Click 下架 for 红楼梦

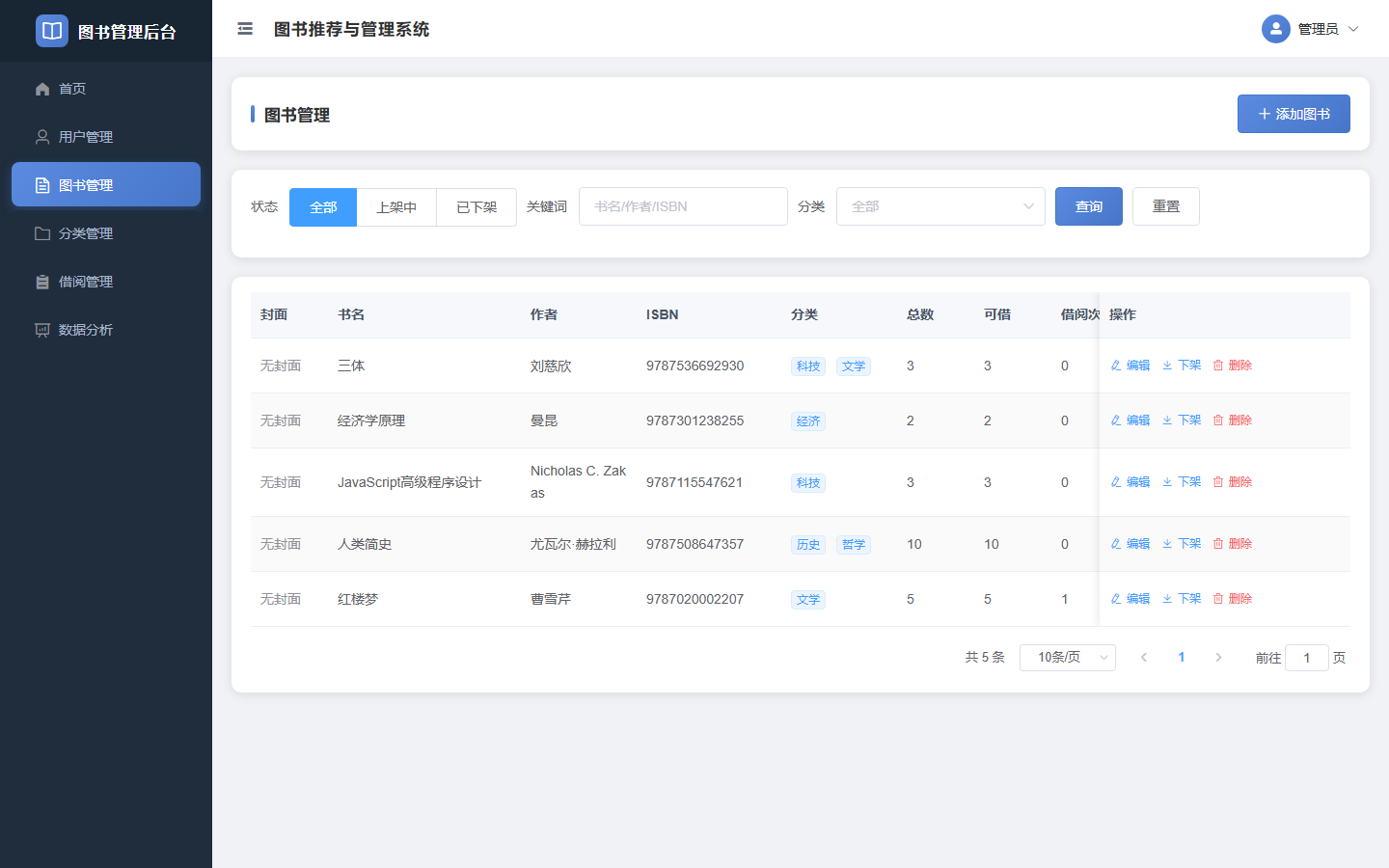pos(1182,599)
